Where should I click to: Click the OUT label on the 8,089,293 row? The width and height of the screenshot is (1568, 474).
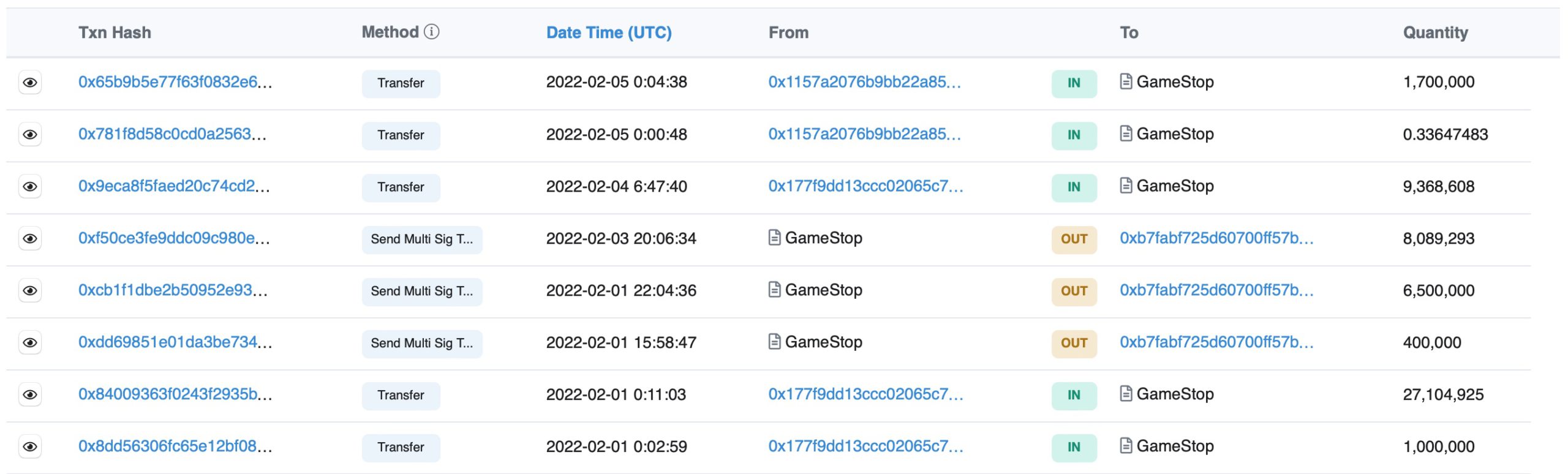tap(1074, 239)
